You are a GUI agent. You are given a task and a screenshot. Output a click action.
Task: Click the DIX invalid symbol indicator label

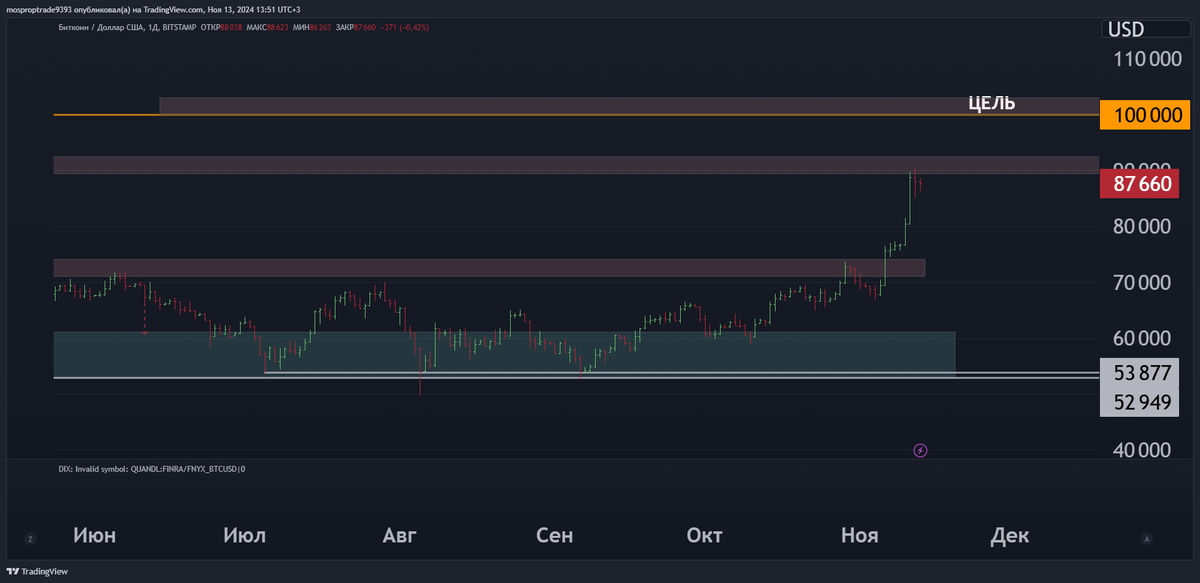pos(152,468)
